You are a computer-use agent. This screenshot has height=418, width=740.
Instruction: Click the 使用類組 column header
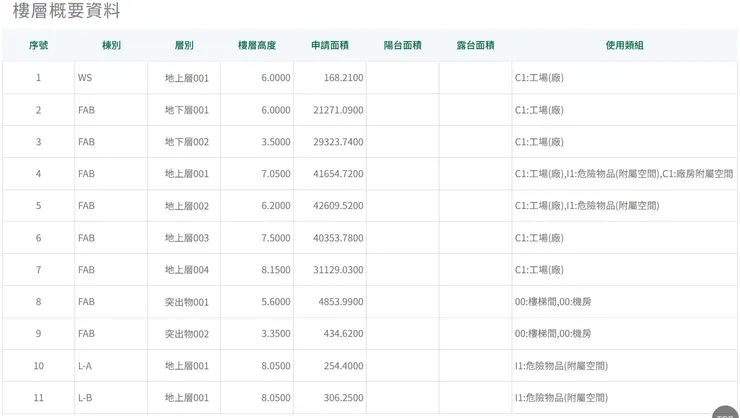(x=624, y=45)
